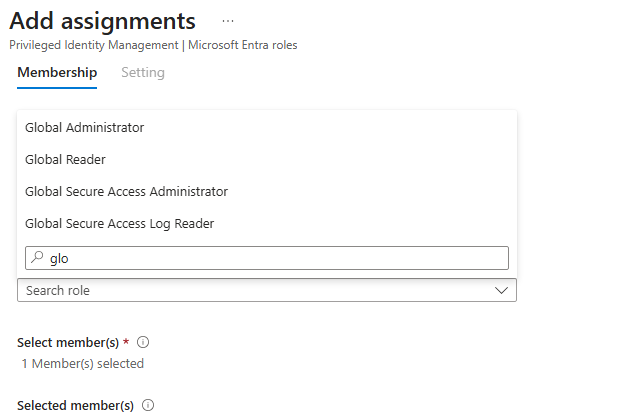Click the magnifier icon in search box
Screen dimensions: 638x419
37,258
